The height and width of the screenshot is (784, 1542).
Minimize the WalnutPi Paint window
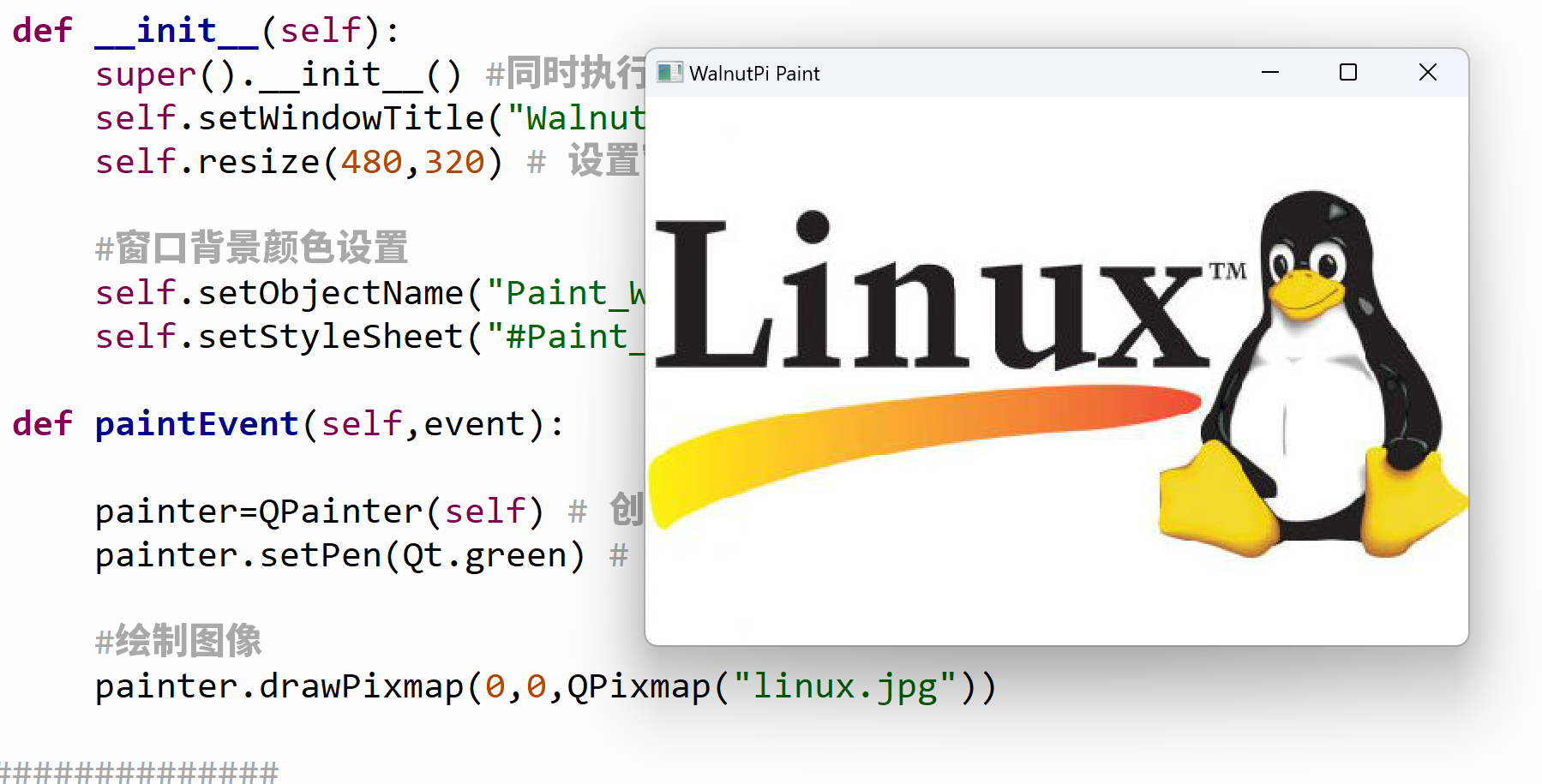(1269, 73)
